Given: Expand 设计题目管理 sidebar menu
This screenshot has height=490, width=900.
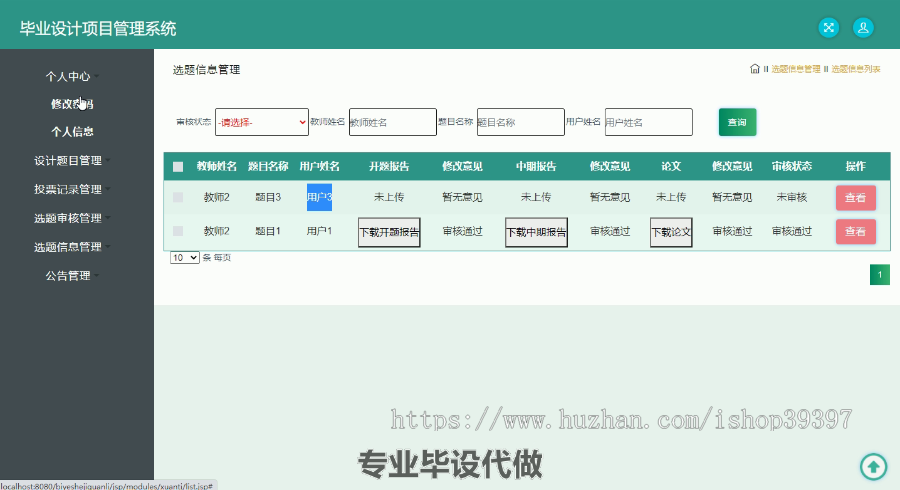Looking at the screenshot, I should pyautogui.click(x=68, y=161).
